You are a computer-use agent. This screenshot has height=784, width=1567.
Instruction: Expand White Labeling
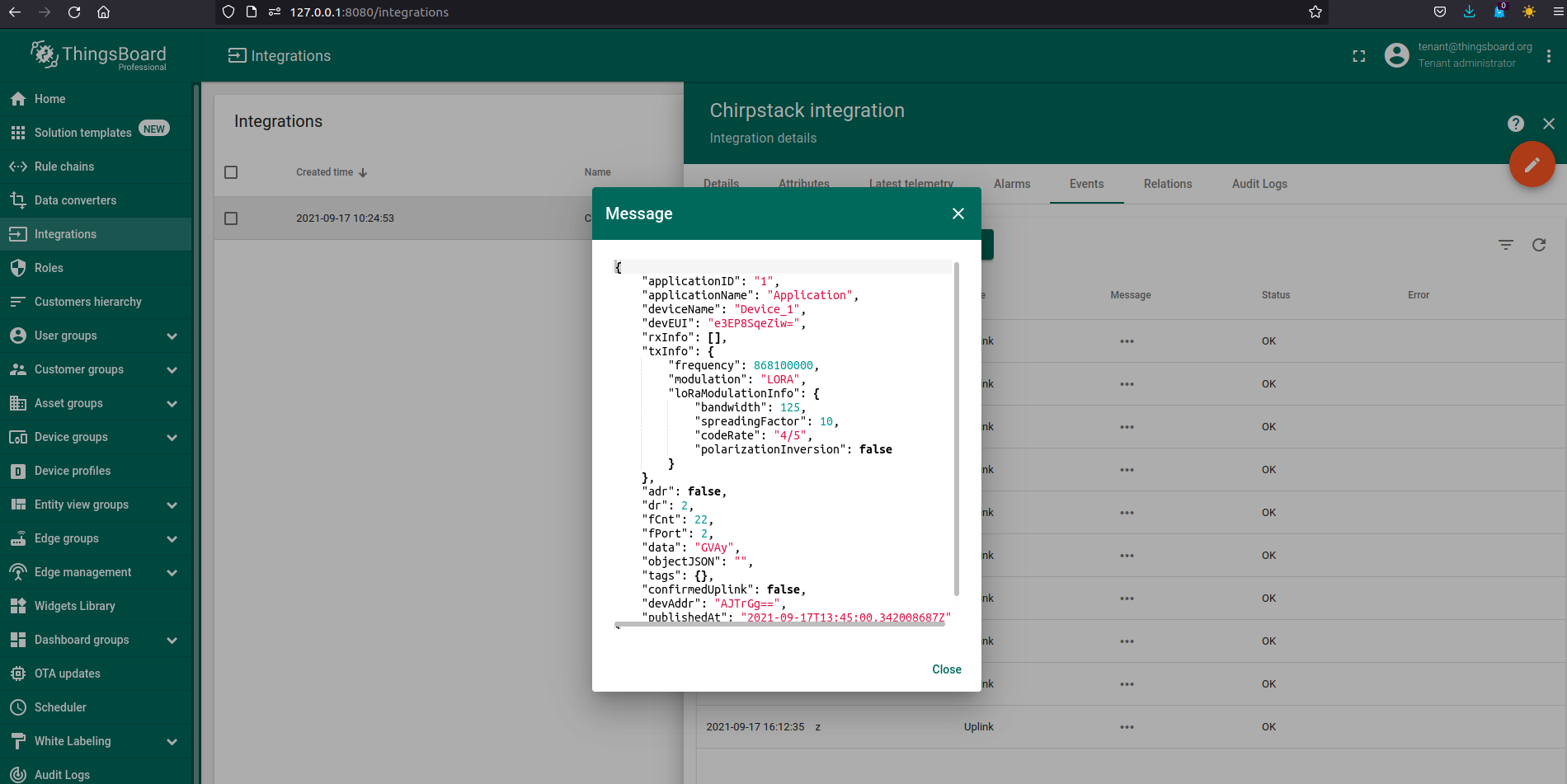click(172, 741)
